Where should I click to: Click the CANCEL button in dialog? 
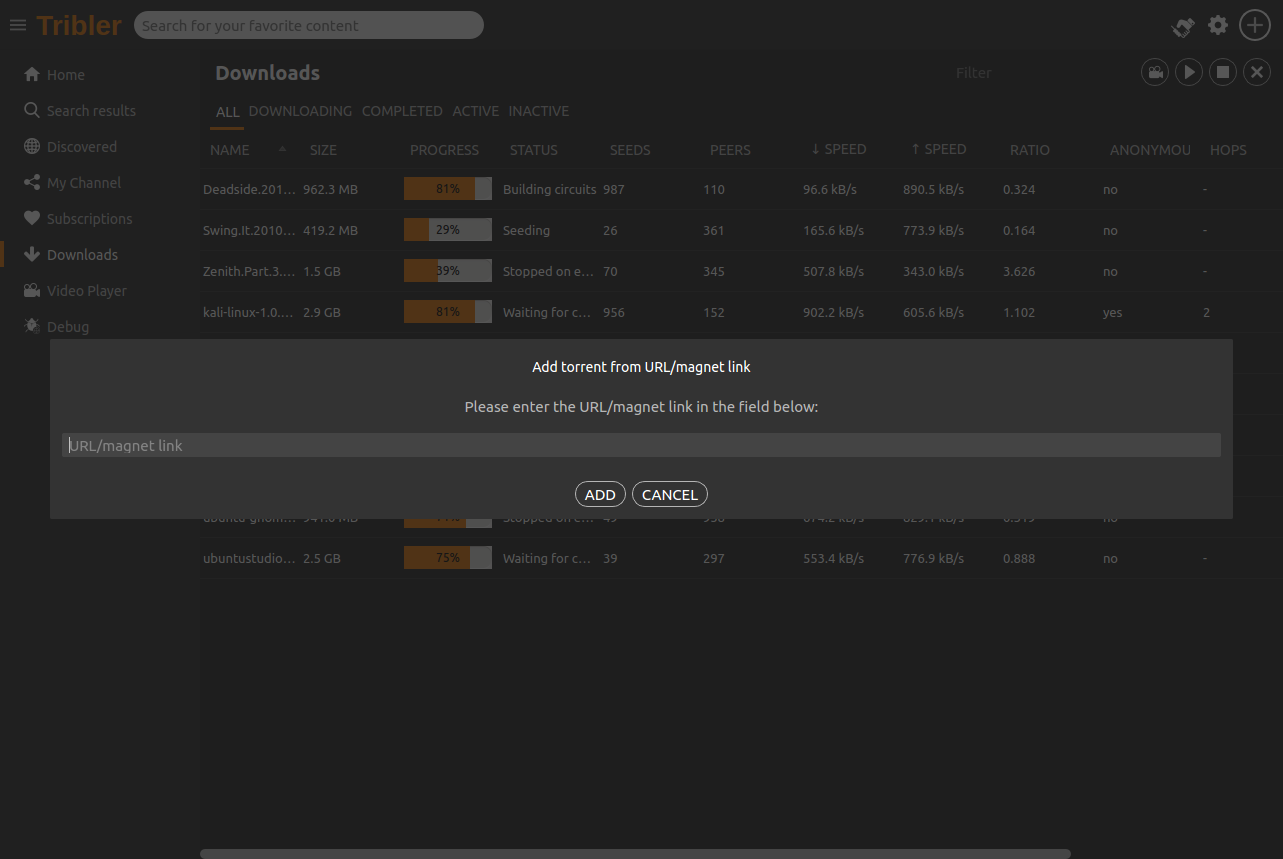(x=670, y=494)
